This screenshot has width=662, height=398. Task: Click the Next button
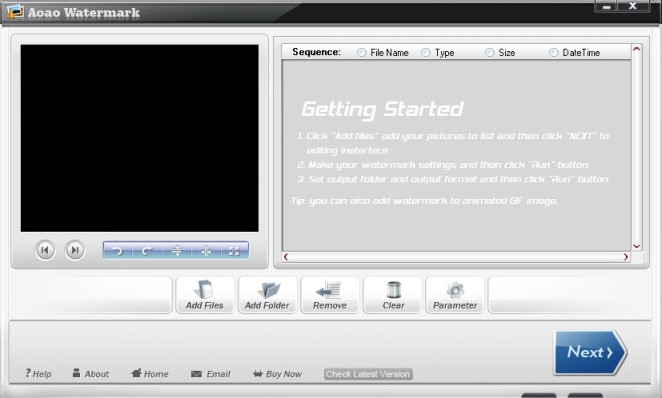point(590,352)
